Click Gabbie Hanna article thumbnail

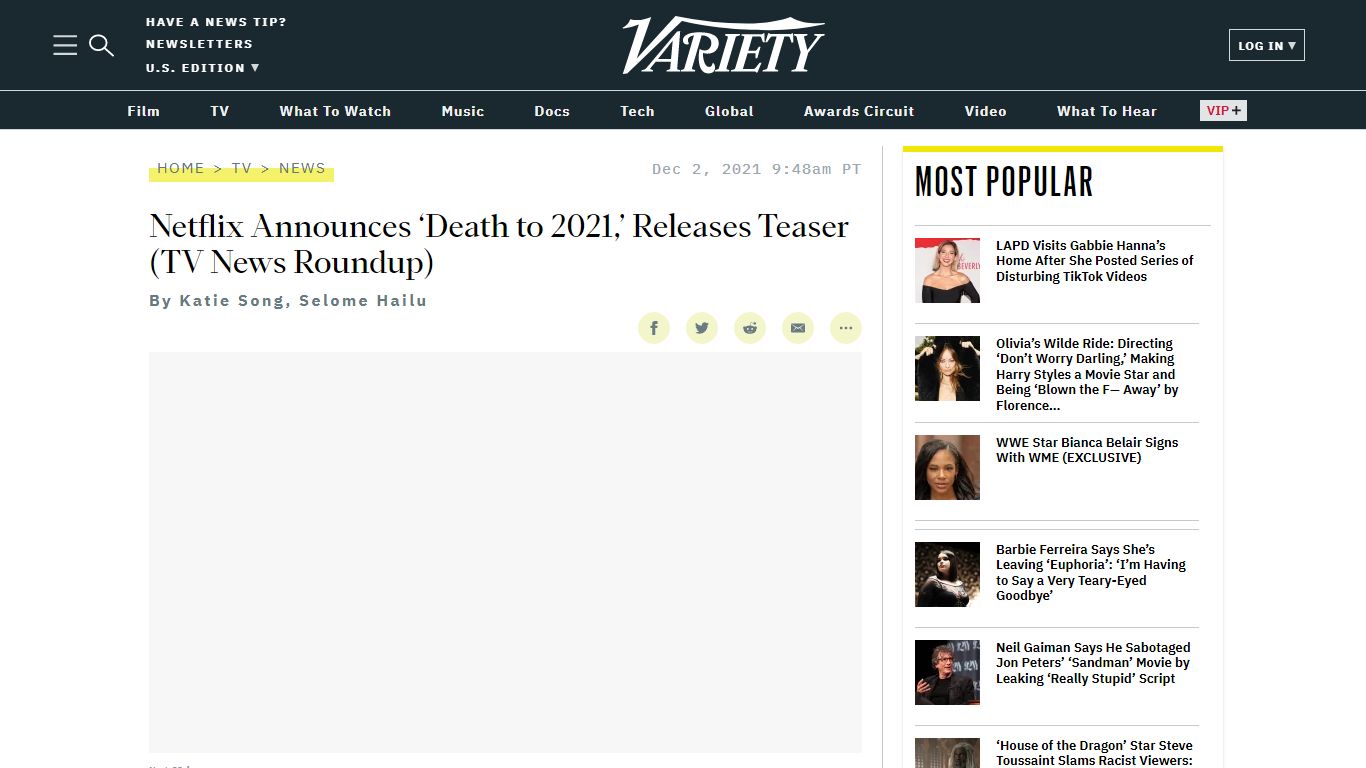947,270
